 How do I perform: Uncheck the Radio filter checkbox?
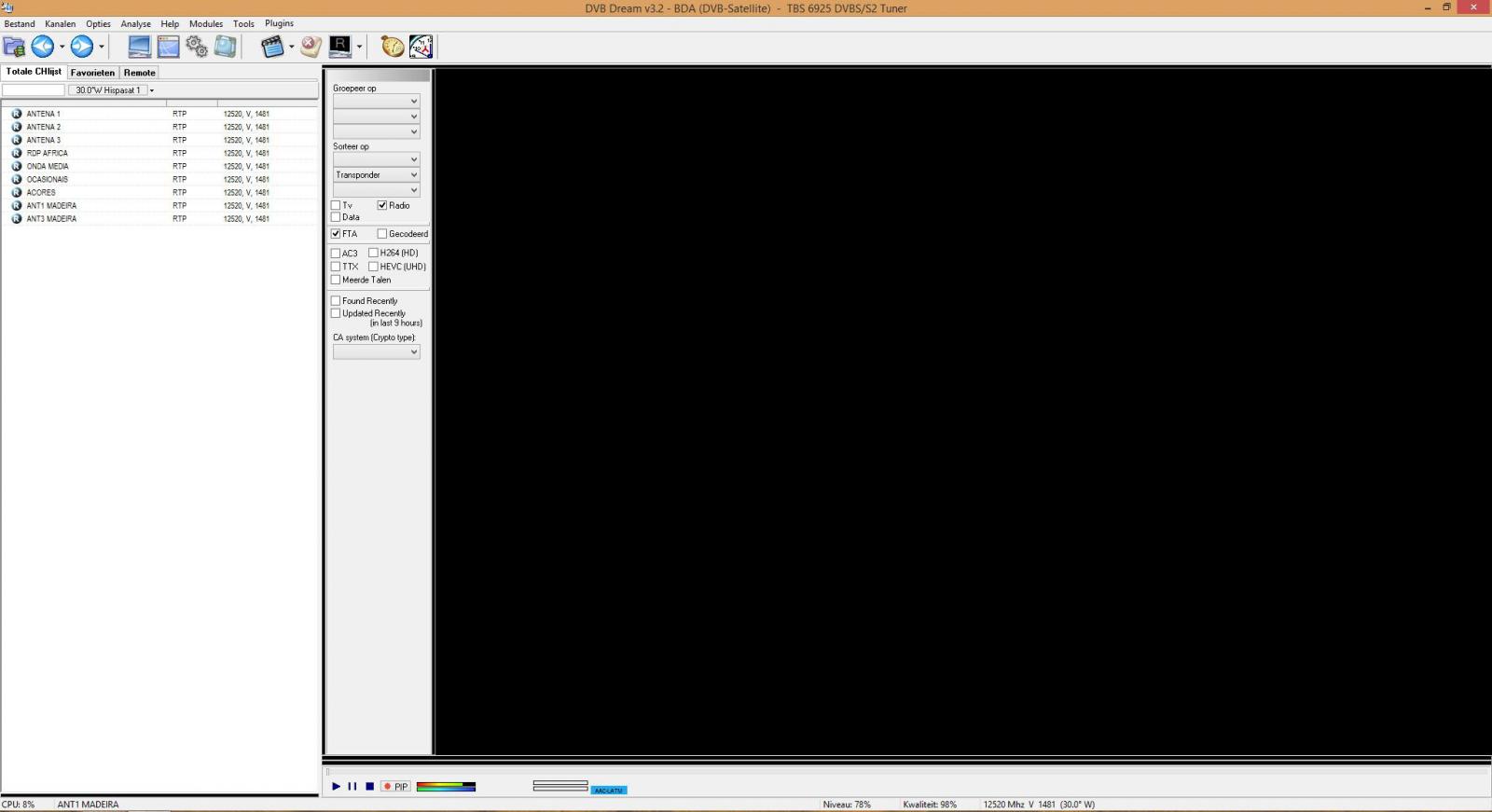click(382, 205)
